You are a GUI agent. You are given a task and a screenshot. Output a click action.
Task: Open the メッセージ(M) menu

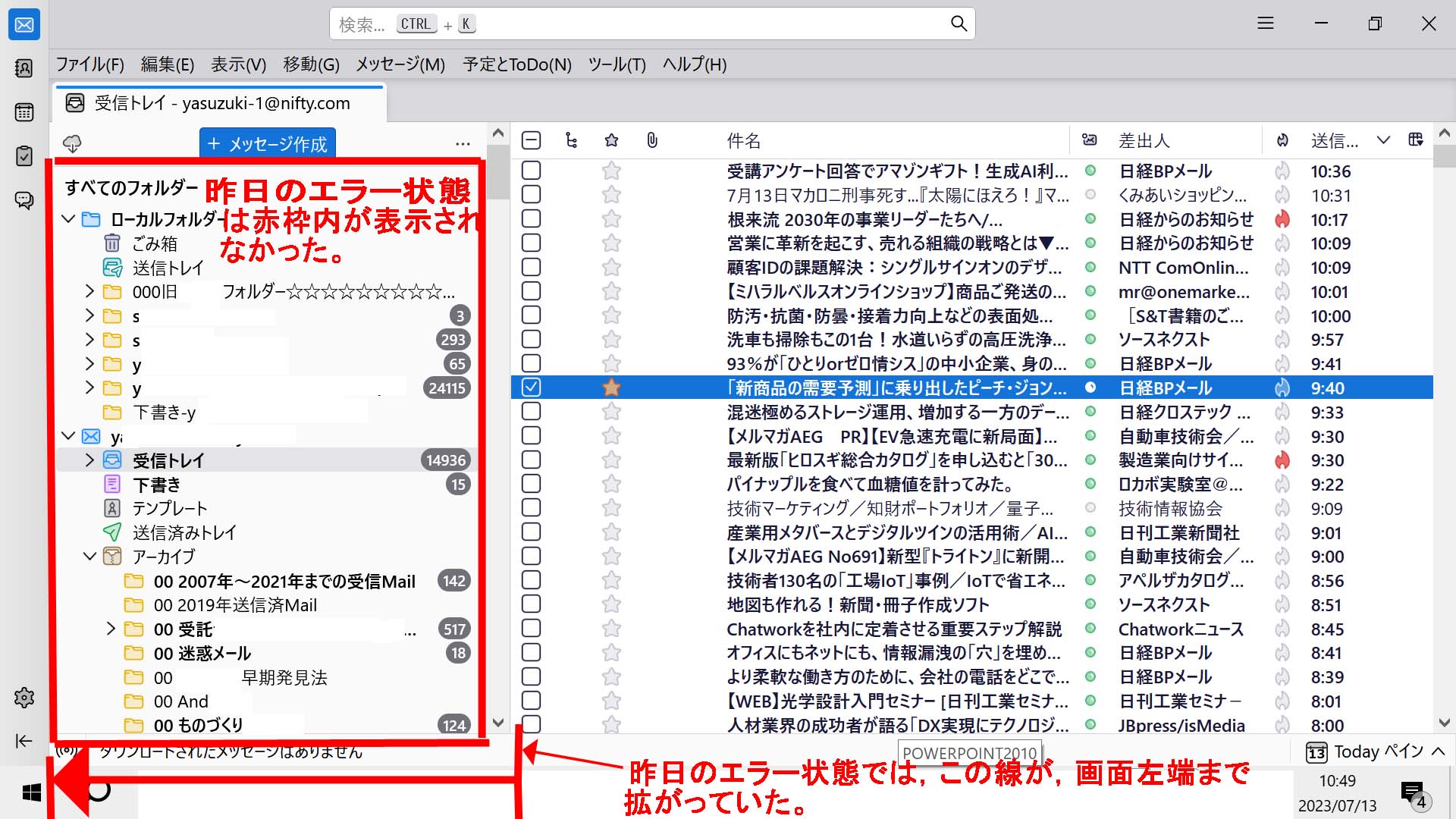[x=400, y=64]
